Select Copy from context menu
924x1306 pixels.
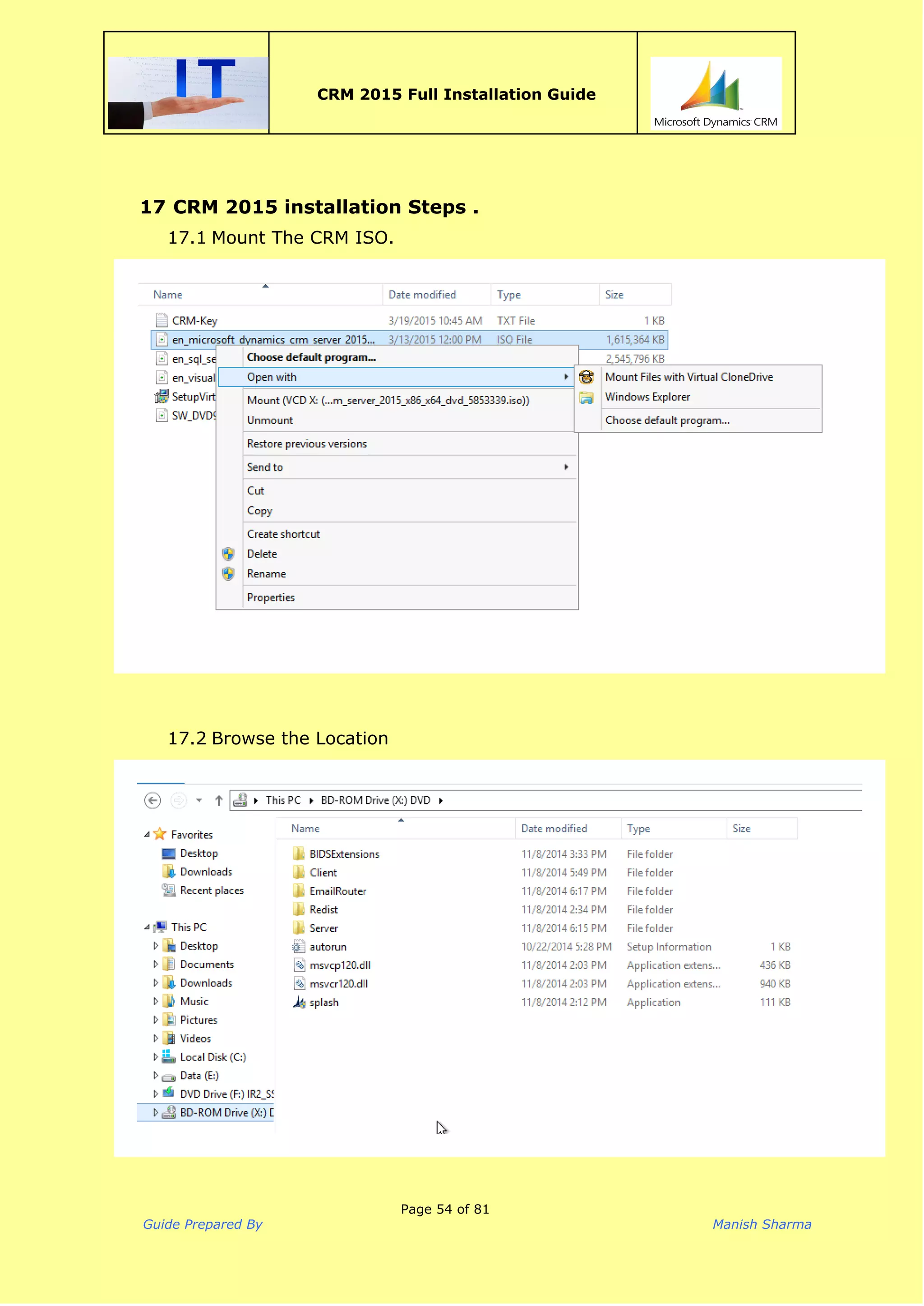(397, 512)
